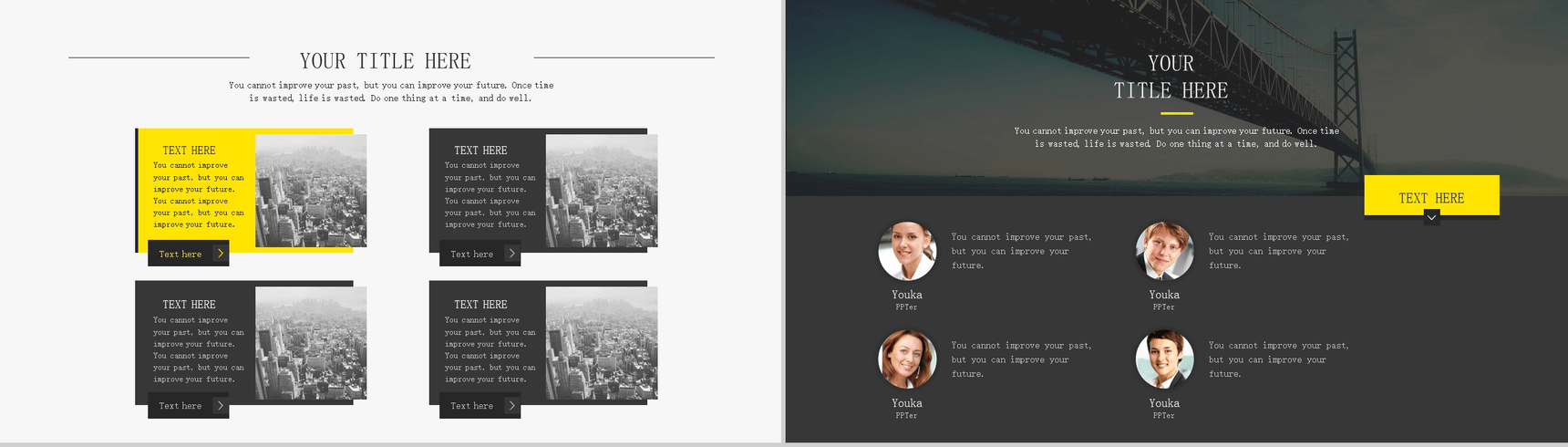Click the YOUR TITLE HERE heading on left slide

[x=386, y=61]
